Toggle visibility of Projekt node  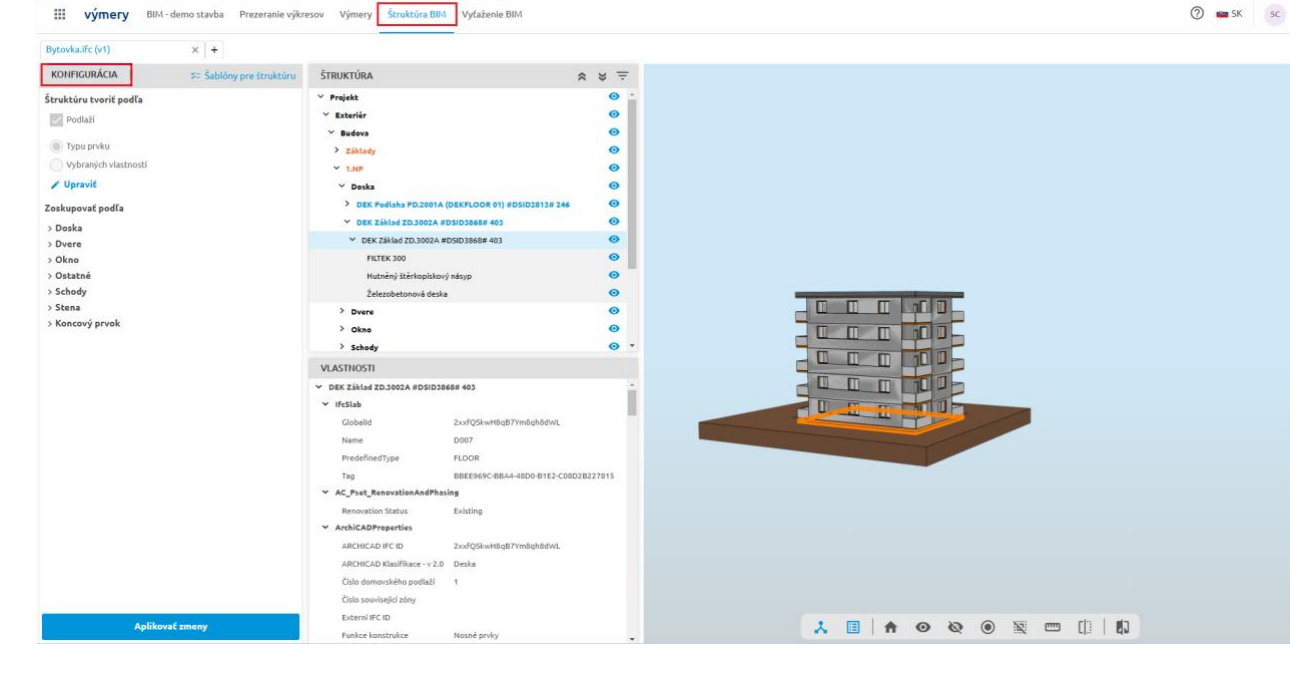(614, 97)
